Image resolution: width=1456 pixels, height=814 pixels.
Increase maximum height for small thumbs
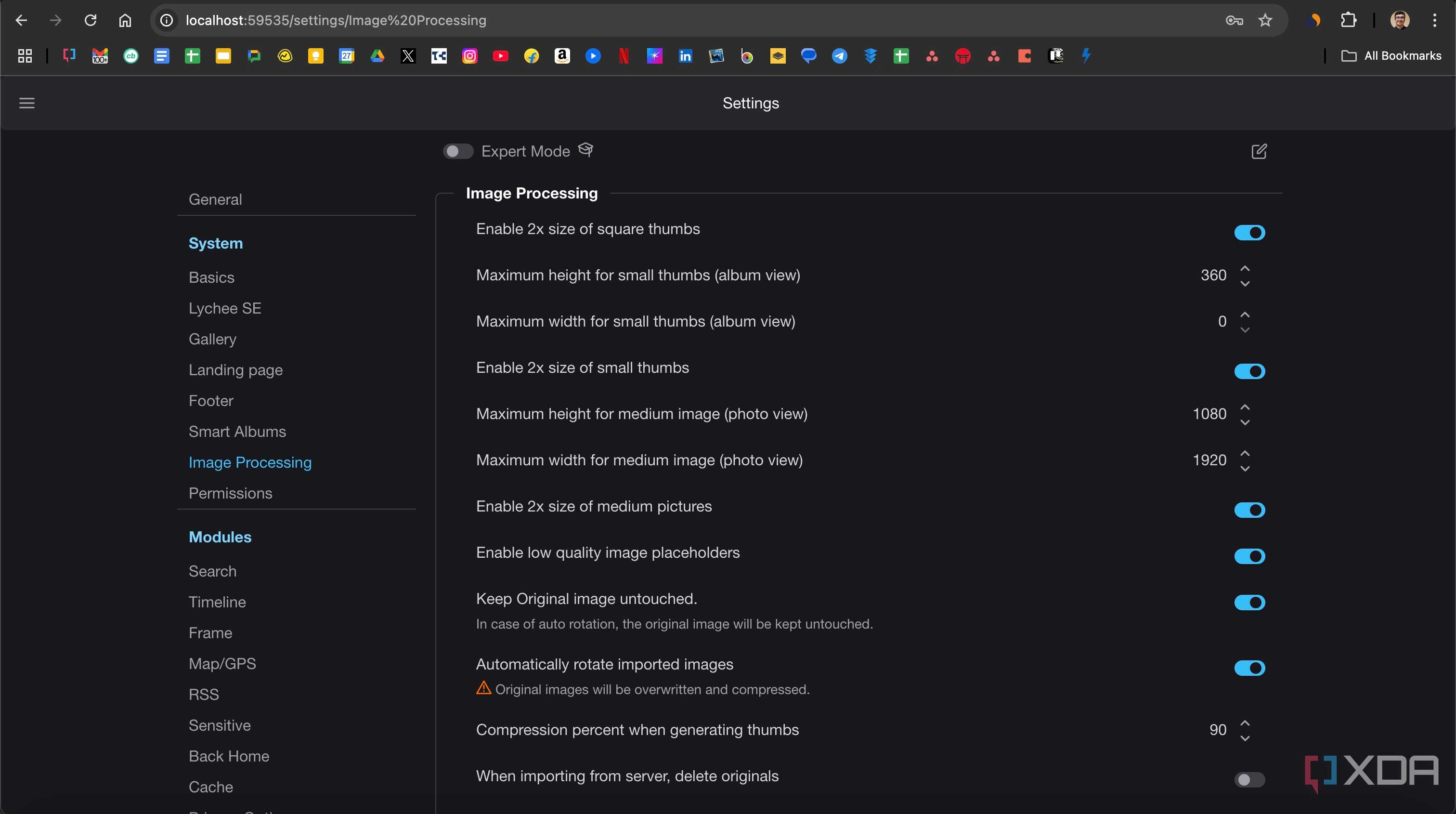click(1245, 268)
